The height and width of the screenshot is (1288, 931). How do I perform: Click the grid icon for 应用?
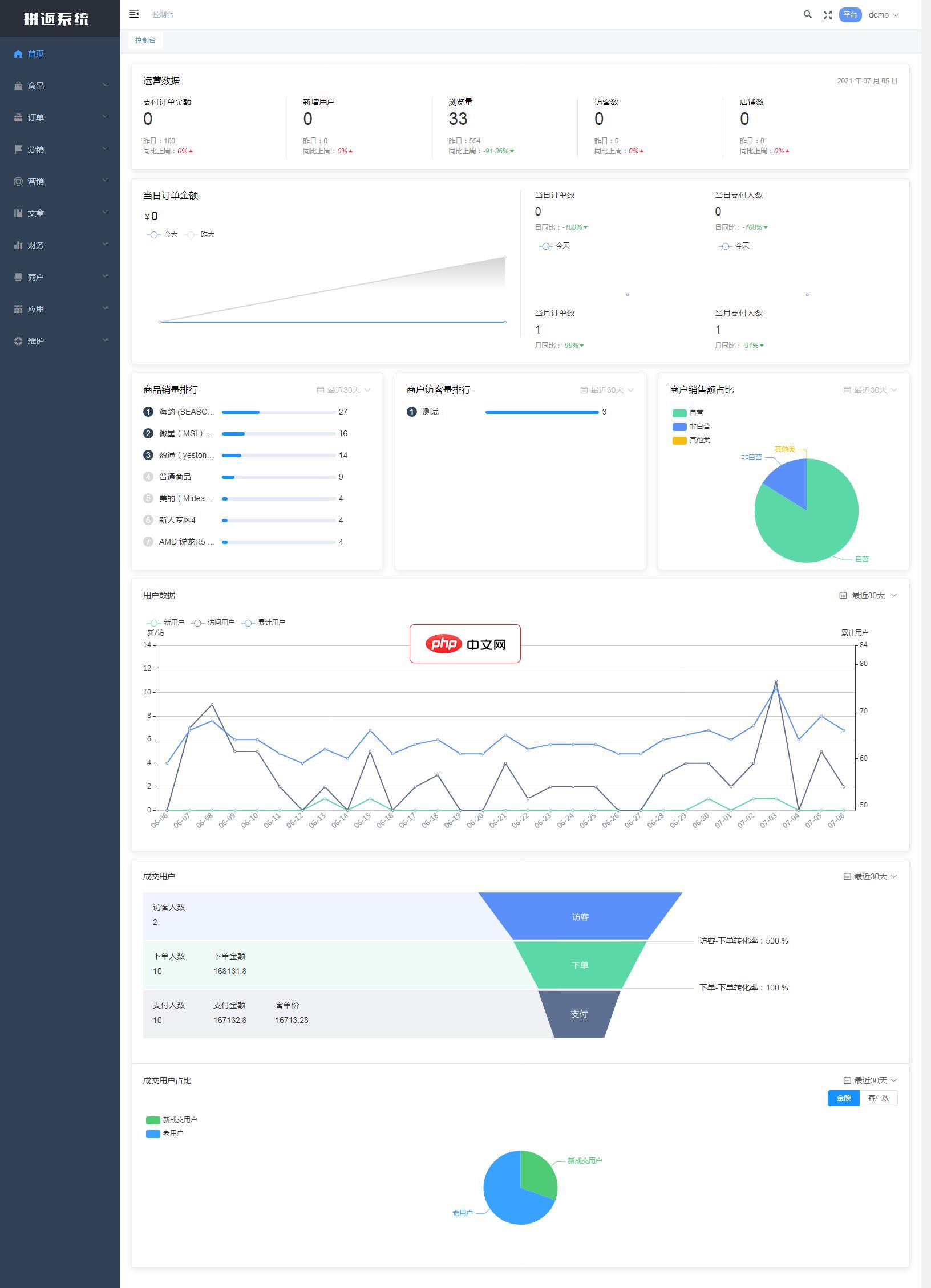pos(18,309)
